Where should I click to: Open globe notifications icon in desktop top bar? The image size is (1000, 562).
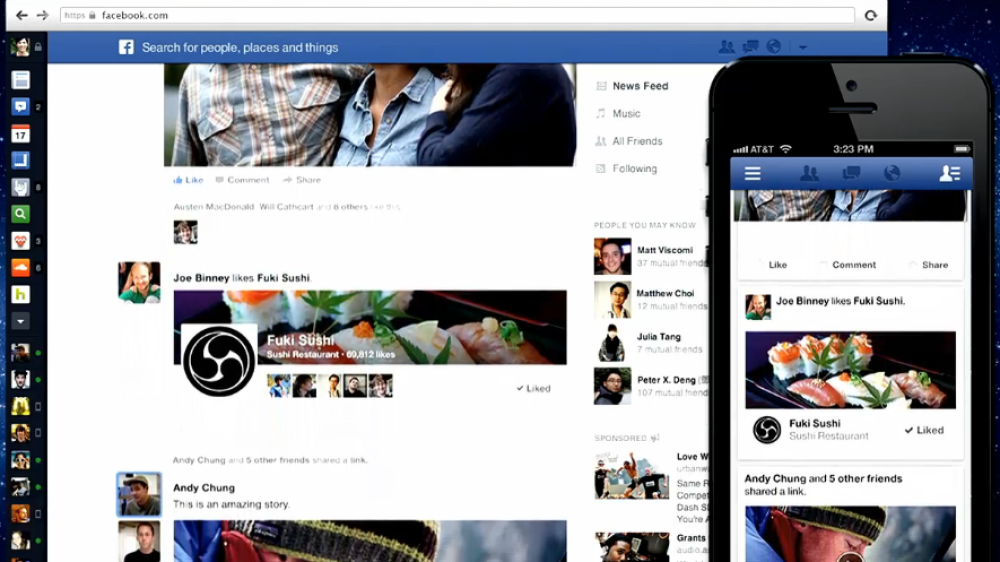(x=774, y=47)
